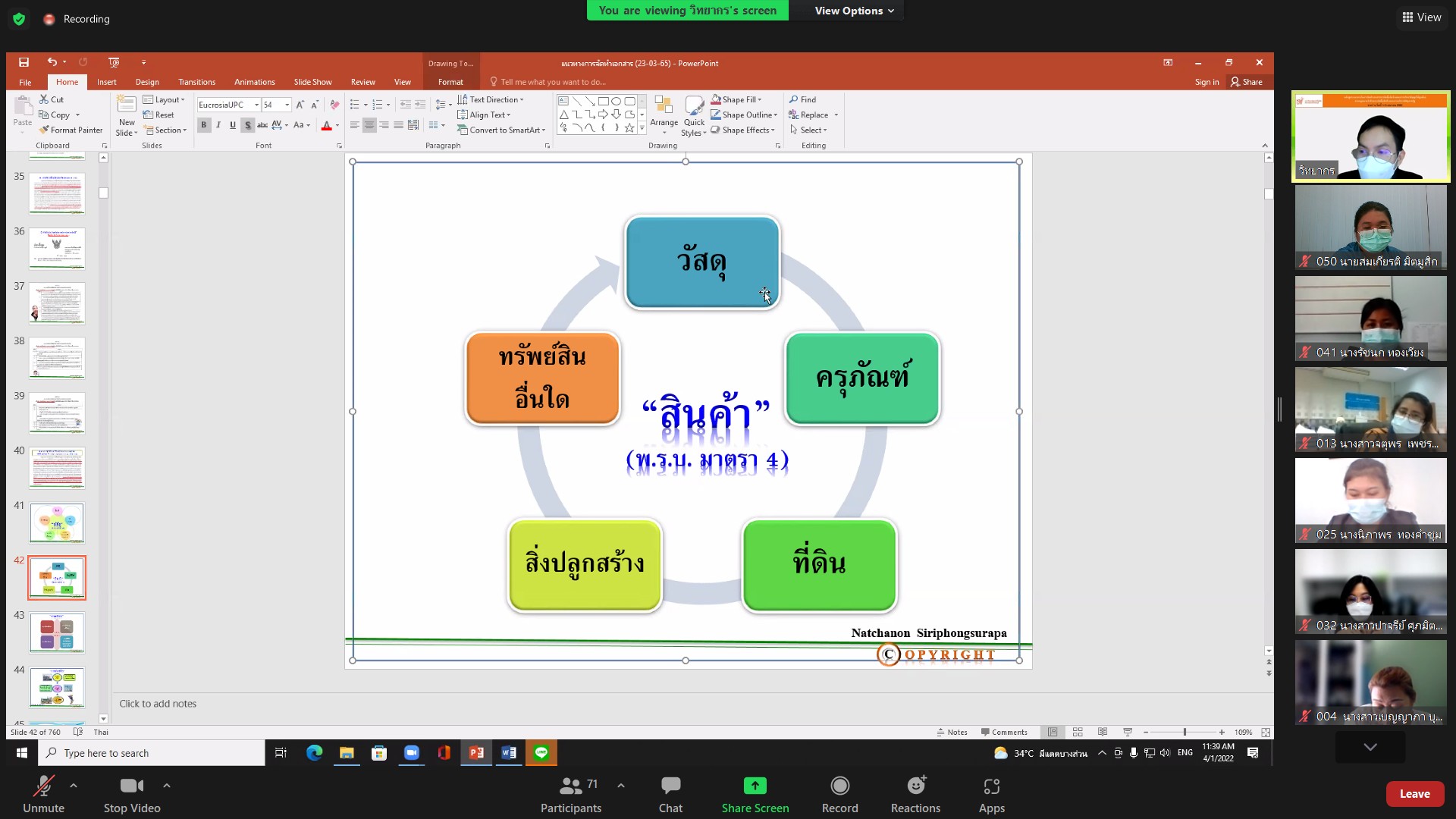This screenshot has height=819, width=1456.
Task: Expand the Section dropdown
Action: coord(165,130)
